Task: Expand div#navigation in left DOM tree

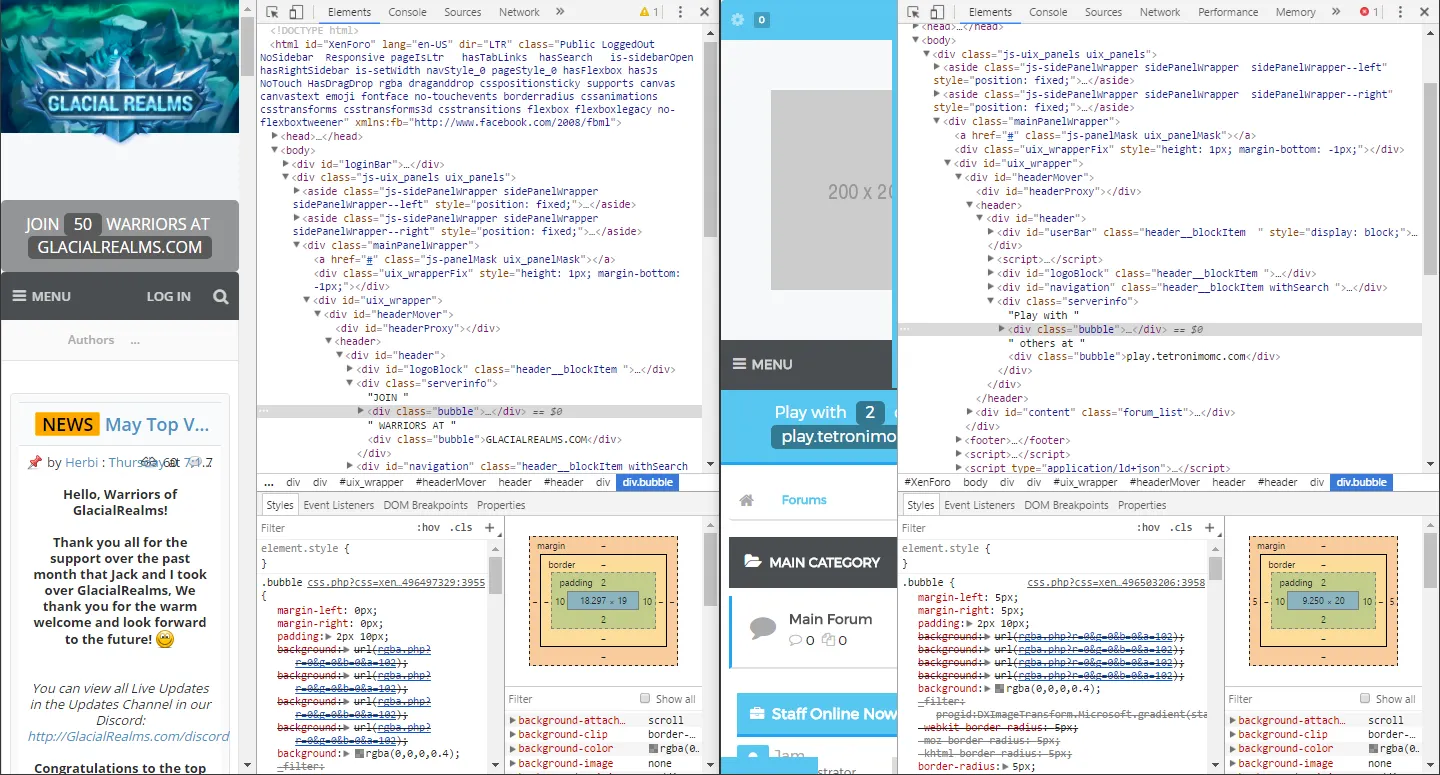Action: [x=350, y=467]
